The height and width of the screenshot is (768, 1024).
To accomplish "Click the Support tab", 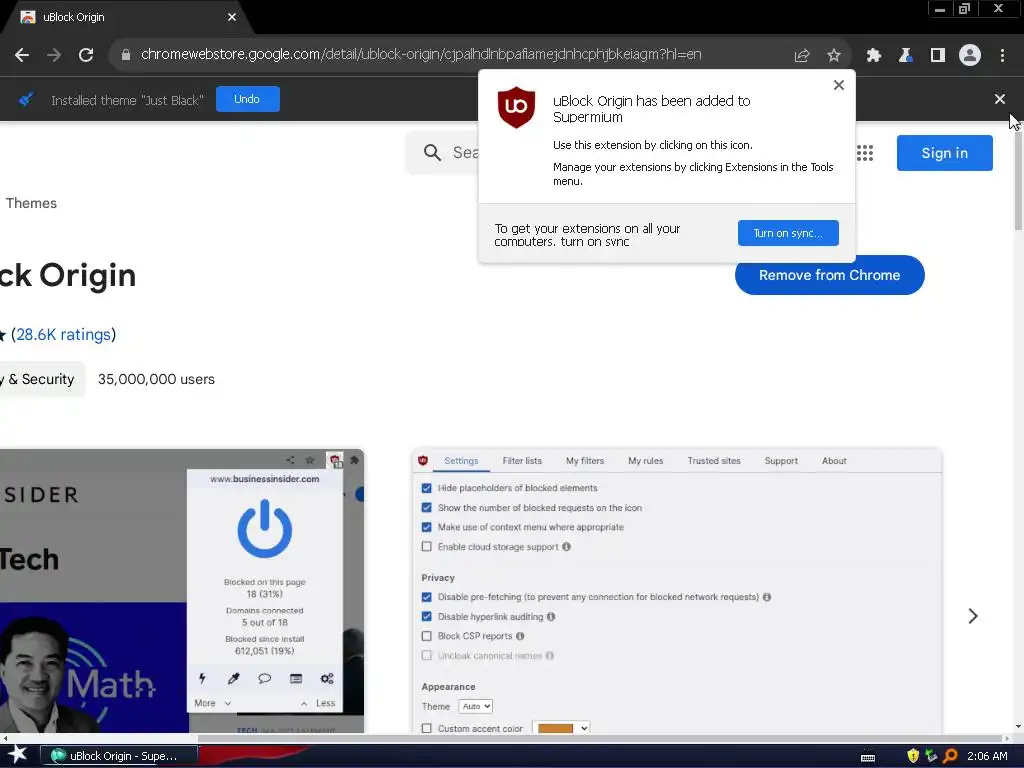I will 781,461.
